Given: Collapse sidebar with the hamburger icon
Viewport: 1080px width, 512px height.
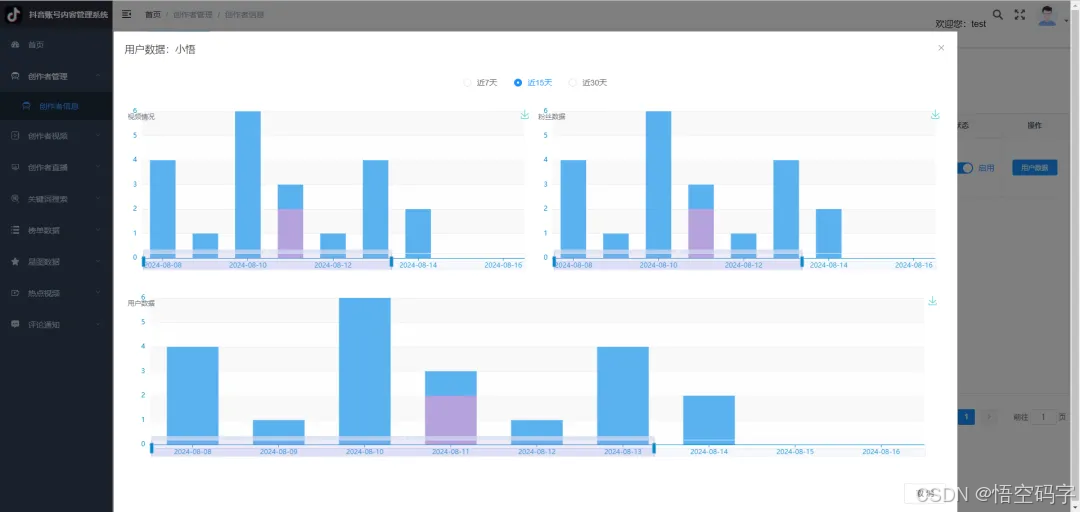Looking at the screenshot, I should click(x=127, y=14).
